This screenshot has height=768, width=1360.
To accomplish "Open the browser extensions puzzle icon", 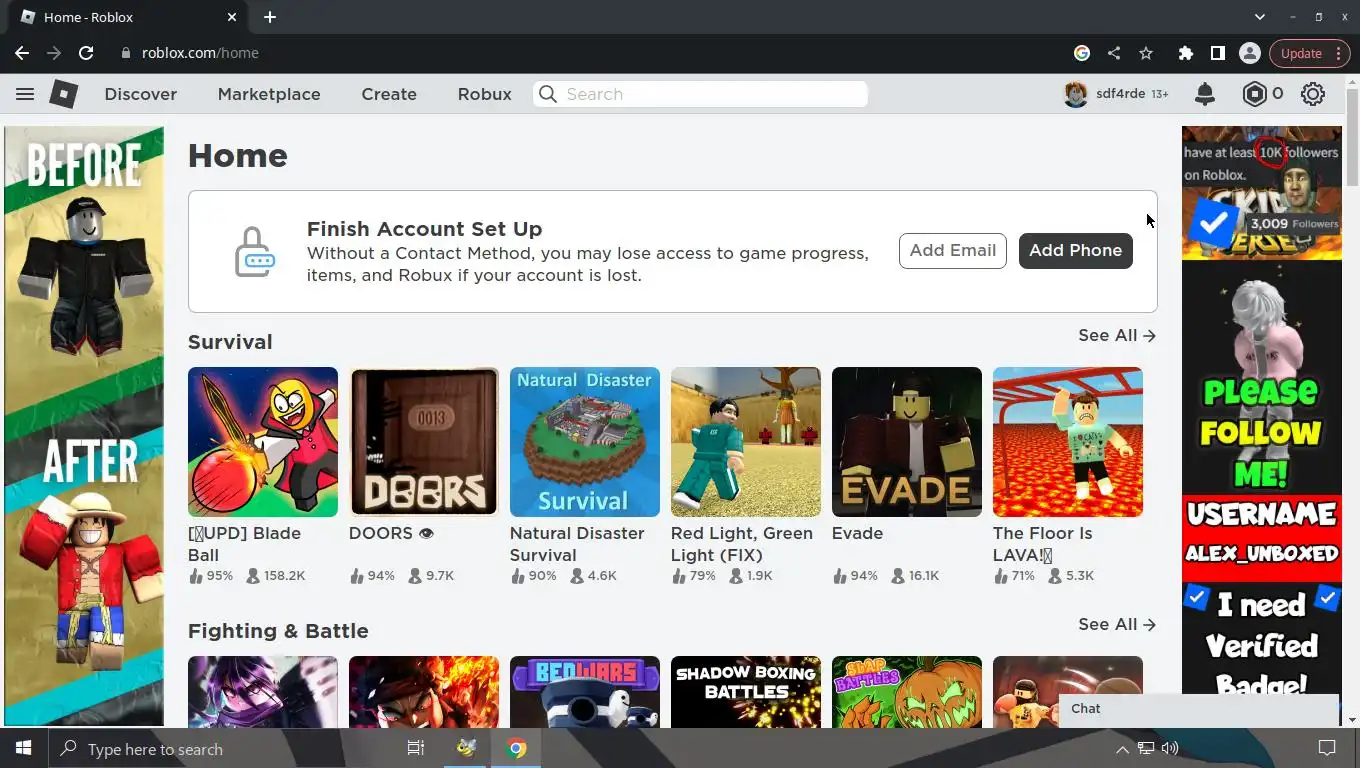I will [1185, 53].
